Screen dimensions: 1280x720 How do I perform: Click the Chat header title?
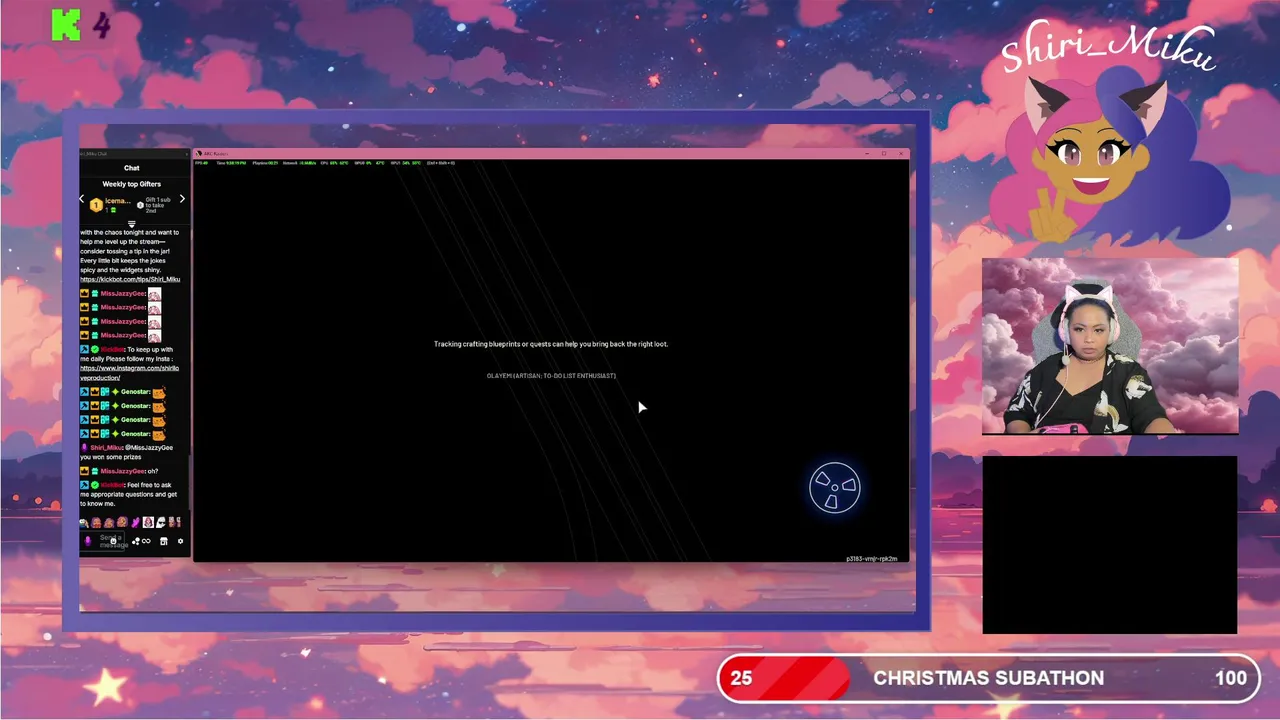click(x=132, y=168)
